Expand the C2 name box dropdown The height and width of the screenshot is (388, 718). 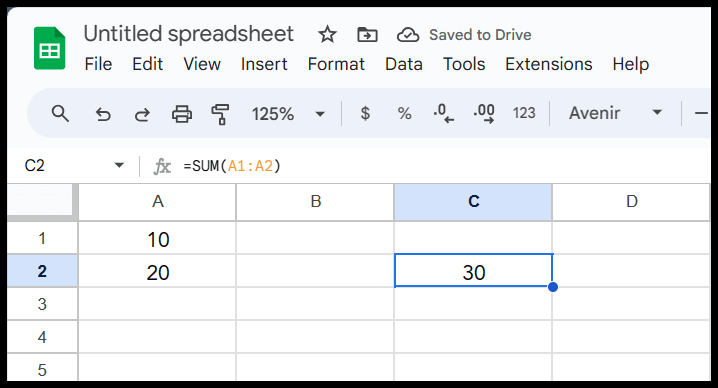pos(119,165)
